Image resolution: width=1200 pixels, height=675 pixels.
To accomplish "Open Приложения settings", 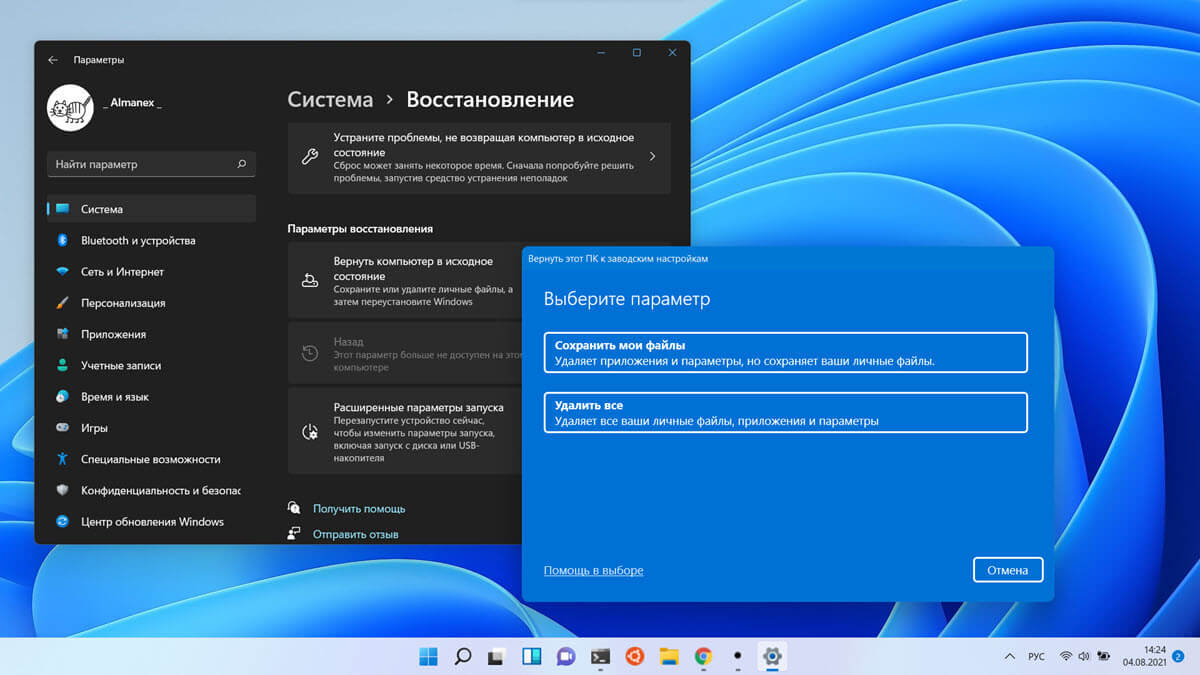I will [x=151, y=334].
